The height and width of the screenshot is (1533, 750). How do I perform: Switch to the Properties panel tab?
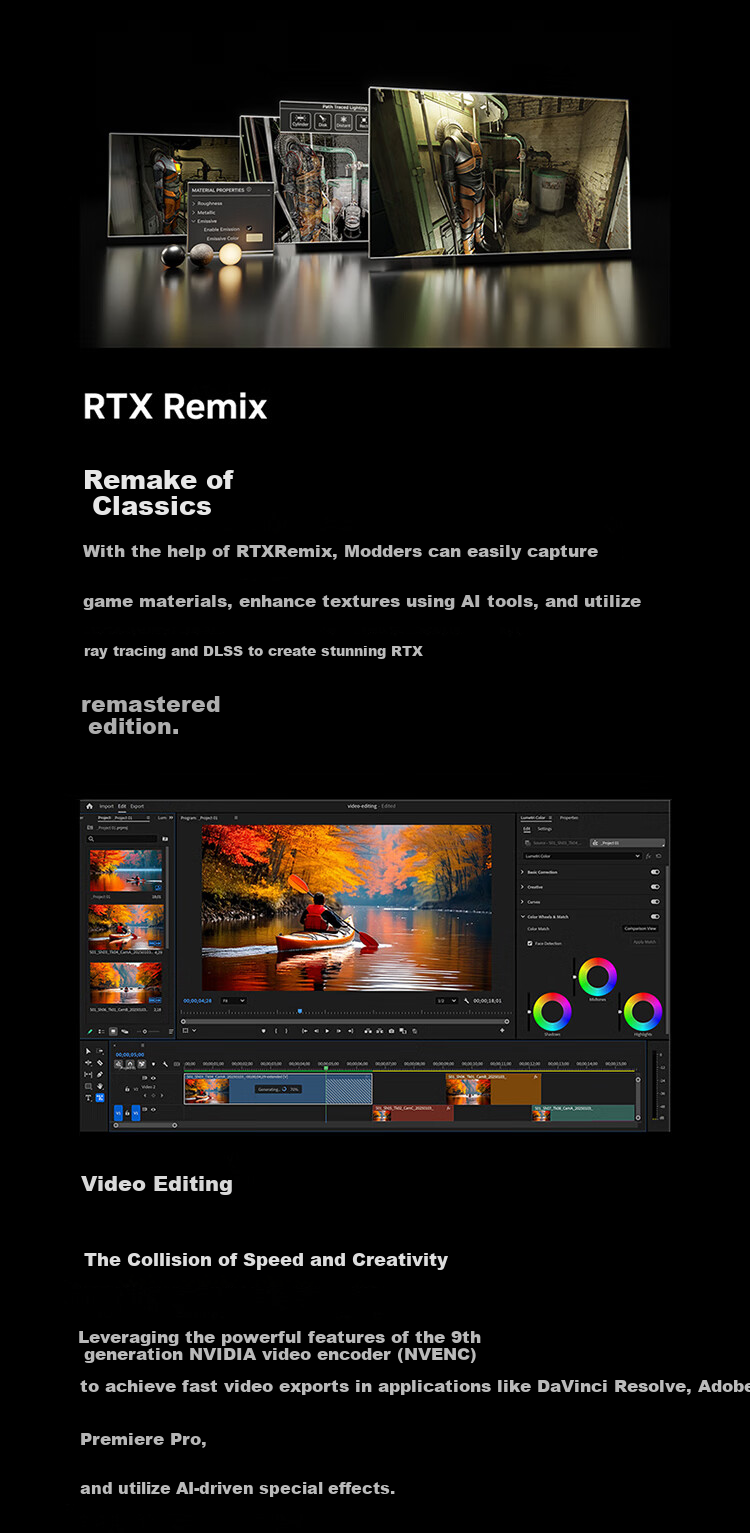point(569,818)
